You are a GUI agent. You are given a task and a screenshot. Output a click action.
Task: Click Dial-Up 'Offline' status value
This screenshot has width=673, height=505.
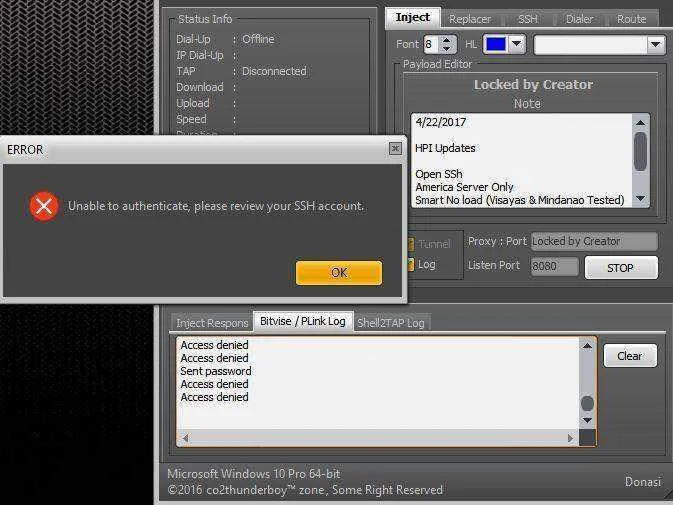click(258, 39)
